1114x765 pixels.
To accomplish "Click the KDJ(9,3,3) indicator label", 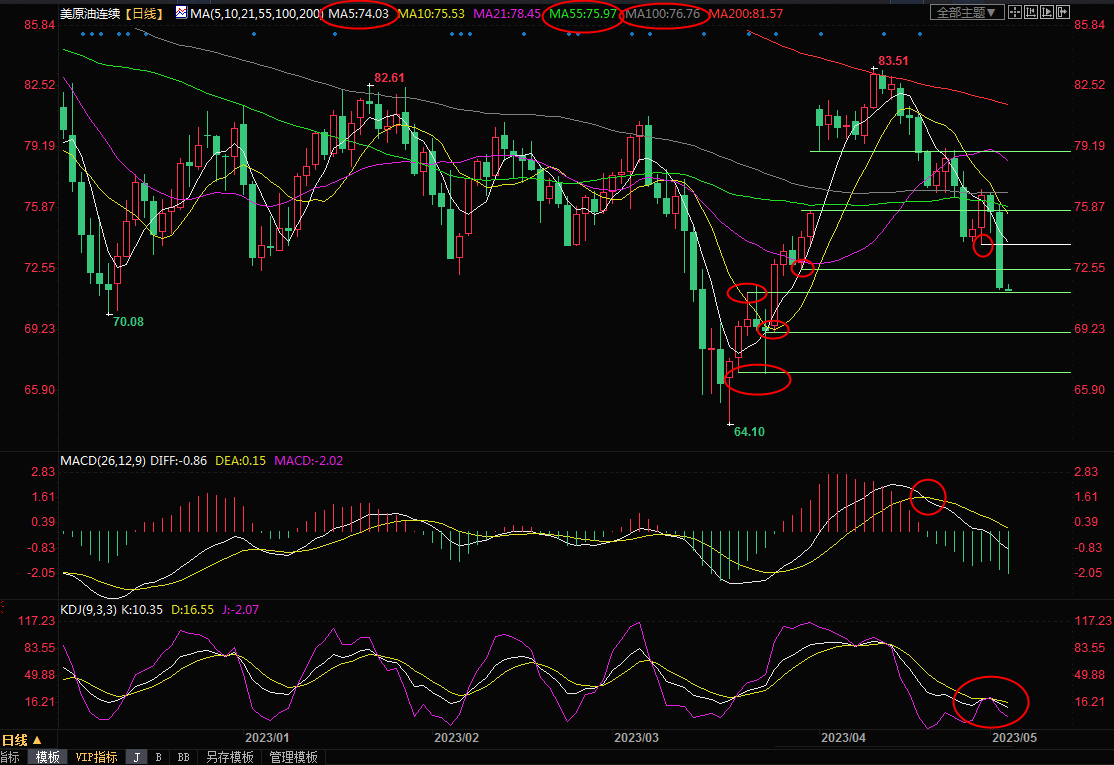I will pyautogui.click(x=89, y=608).
